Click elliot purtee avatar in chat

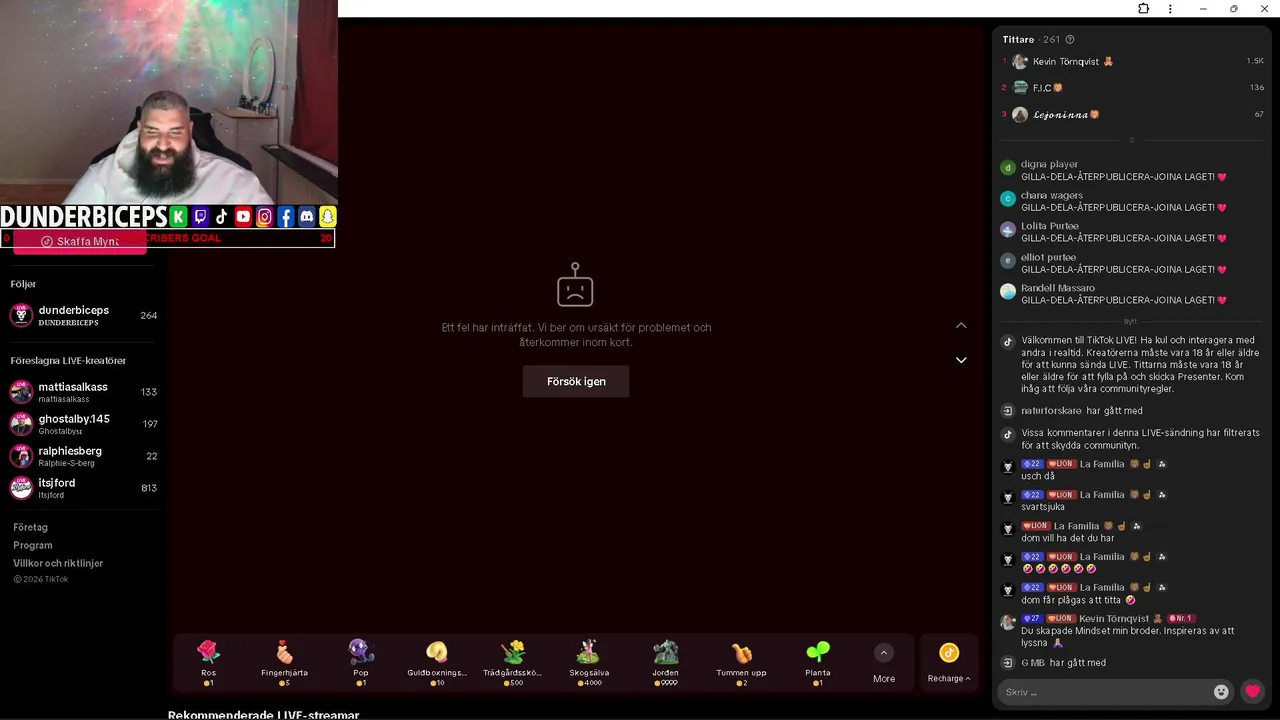click(1008, 261)
